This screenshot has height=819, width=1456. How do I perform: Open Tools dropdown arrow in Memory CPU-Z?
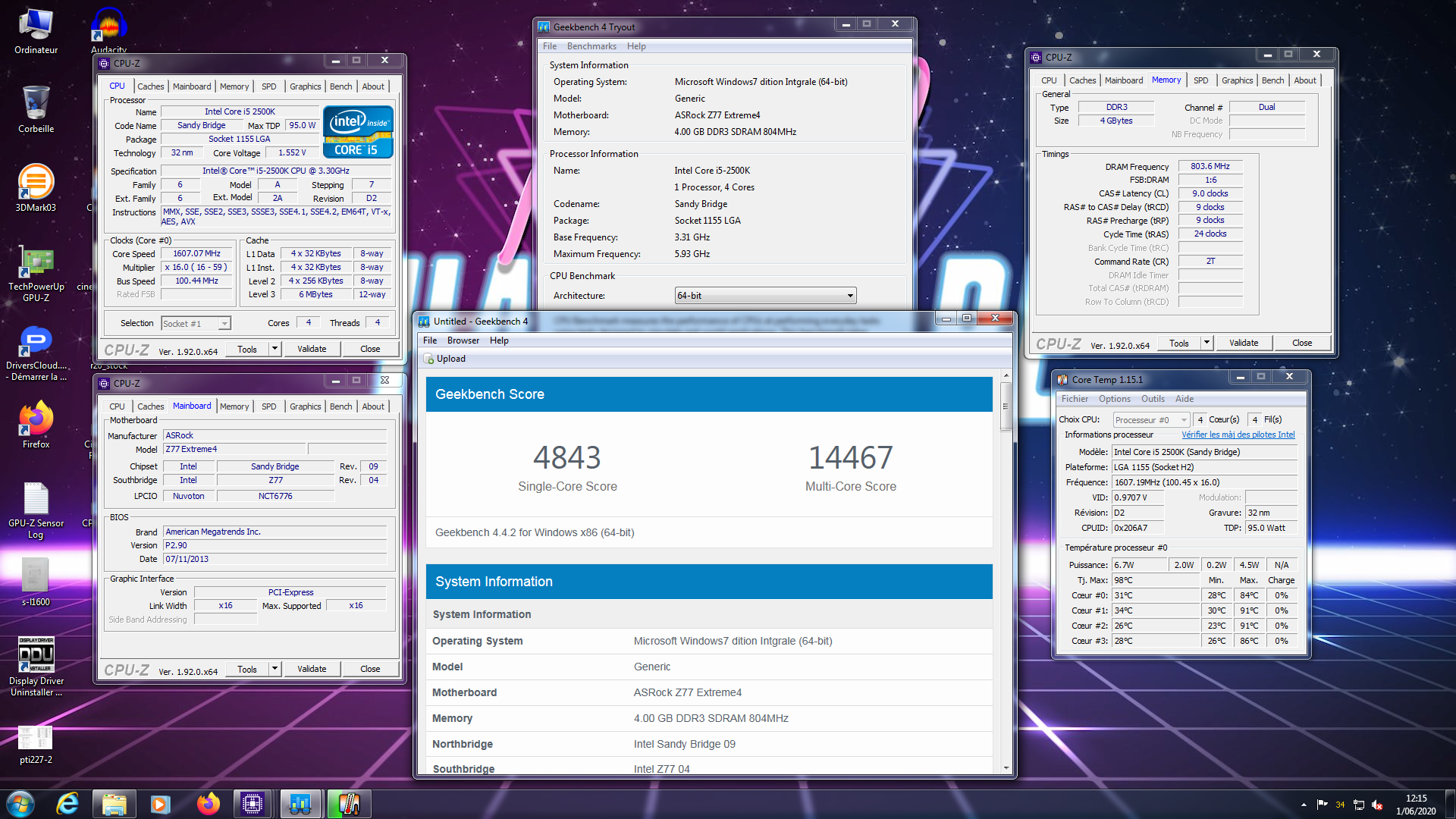pos(1207,343)
